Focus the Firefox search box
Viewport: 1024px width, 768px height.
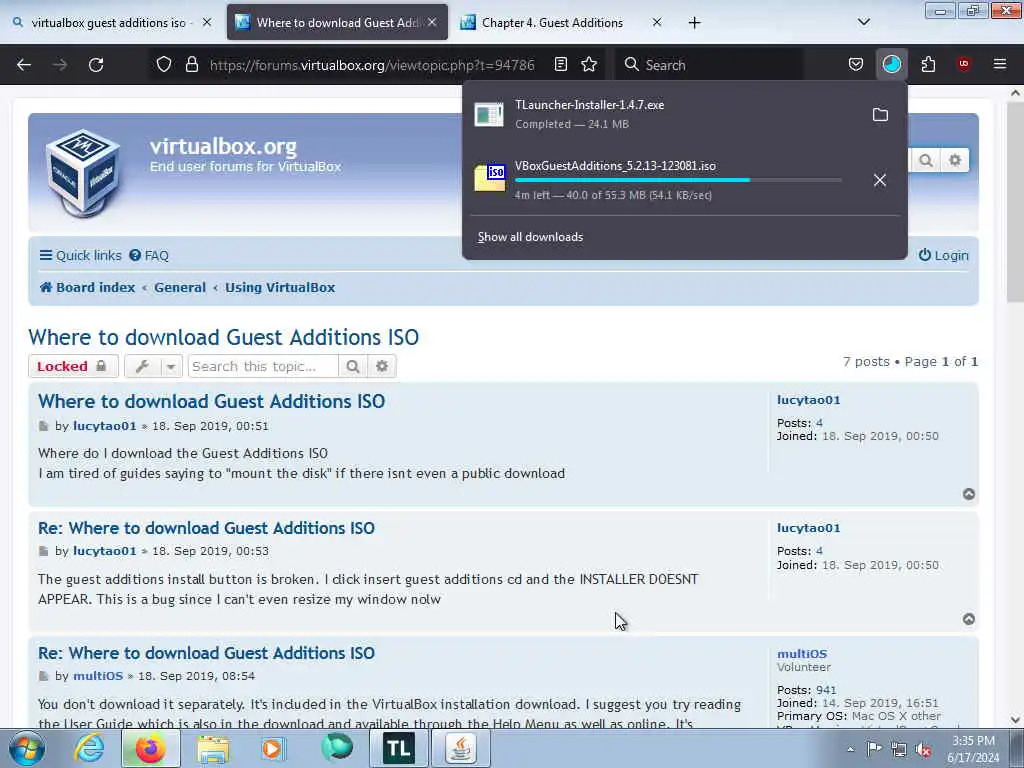coord(709,65)
